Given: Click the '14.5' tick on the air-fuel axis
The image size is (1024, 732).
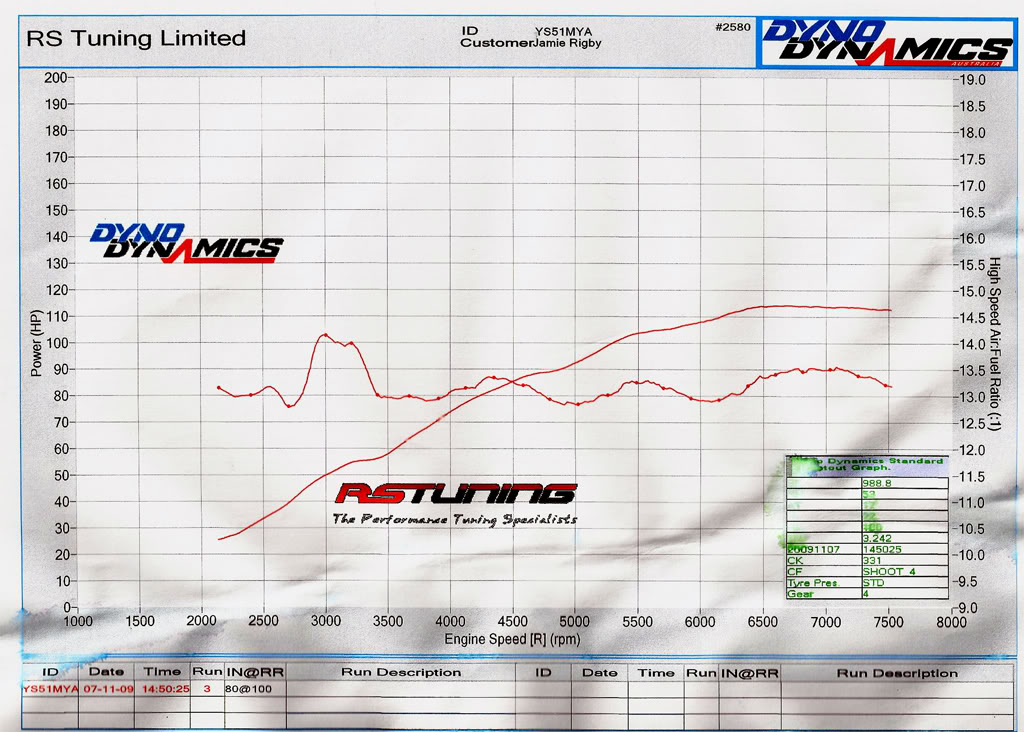Looking at the screenshot, I should [973, 318].
